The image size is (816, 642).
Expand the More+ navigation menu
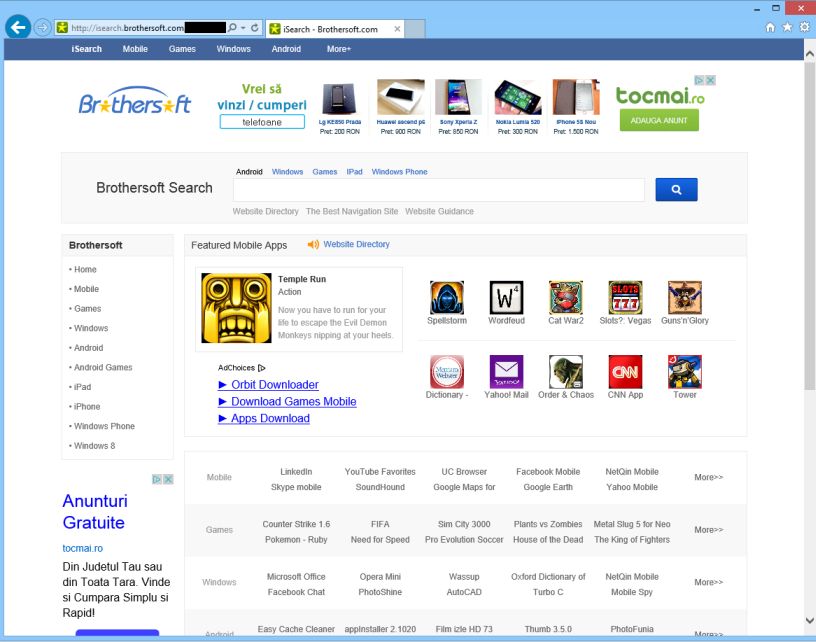click(339, 49)
